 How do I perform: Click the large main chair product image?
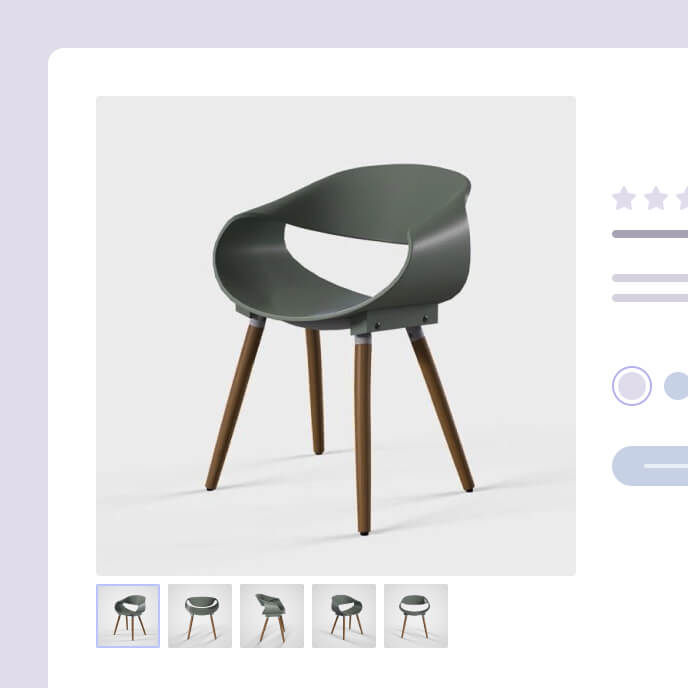pyautogui.click(x=336, y=336)
